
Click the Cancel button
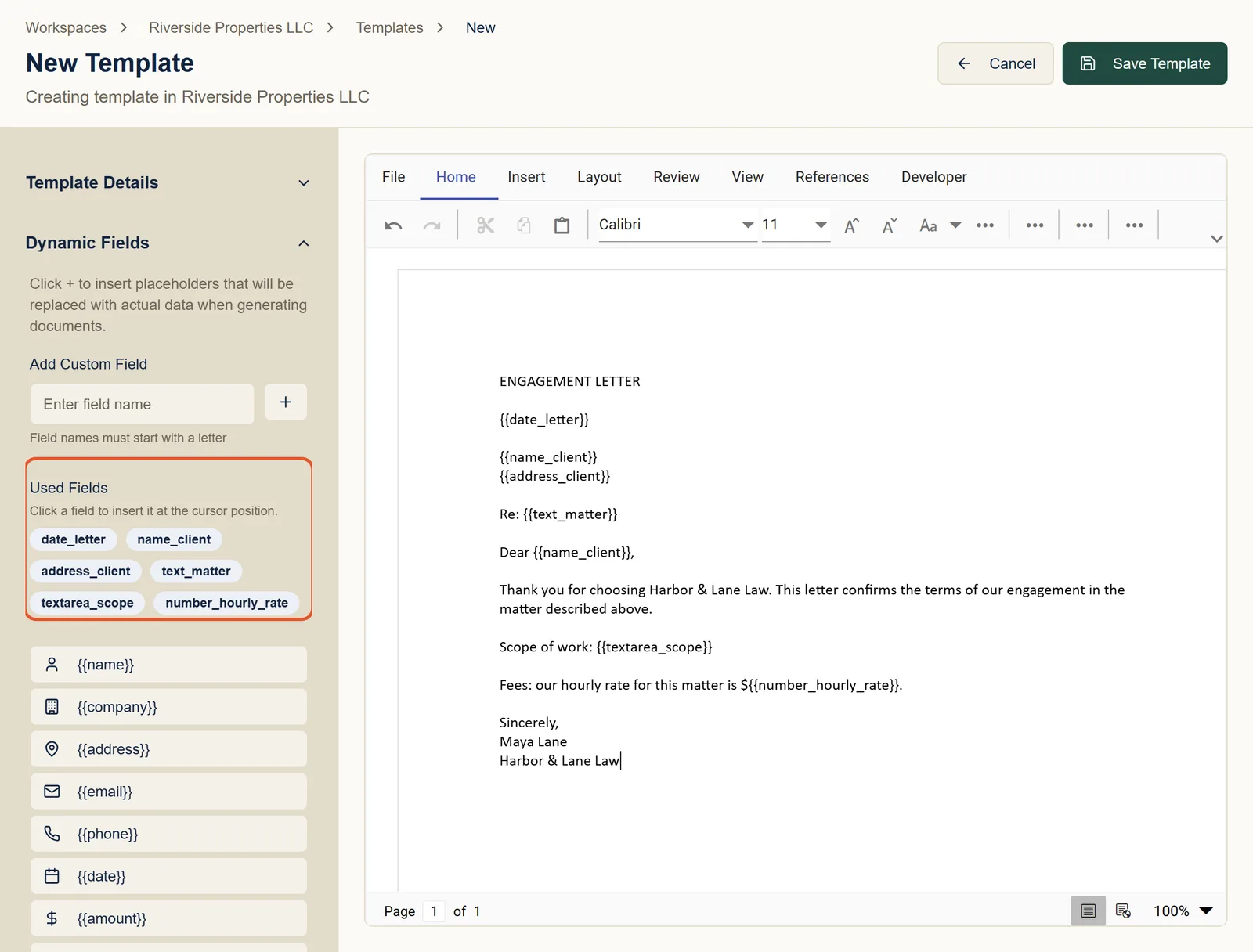(x=995, y=63)
